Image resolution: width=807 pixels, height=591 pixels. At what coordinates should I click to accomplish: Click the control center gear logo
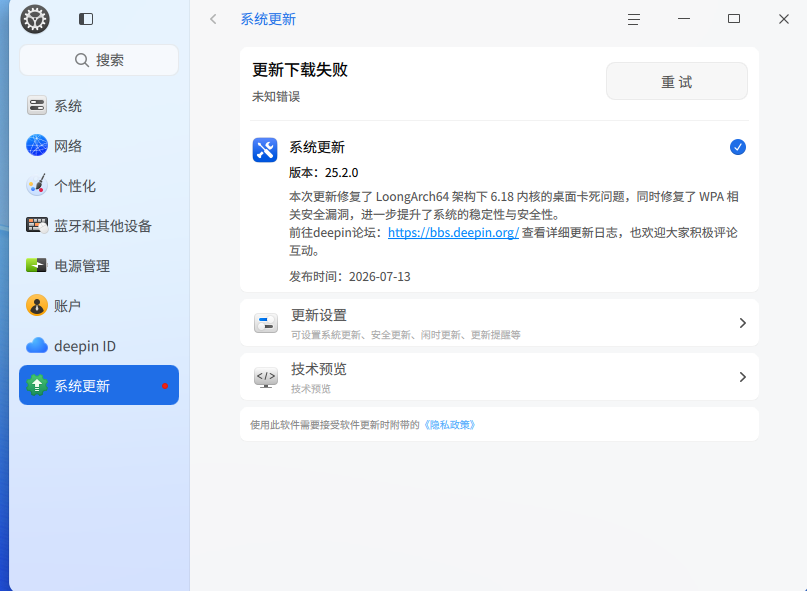(35, 20)
